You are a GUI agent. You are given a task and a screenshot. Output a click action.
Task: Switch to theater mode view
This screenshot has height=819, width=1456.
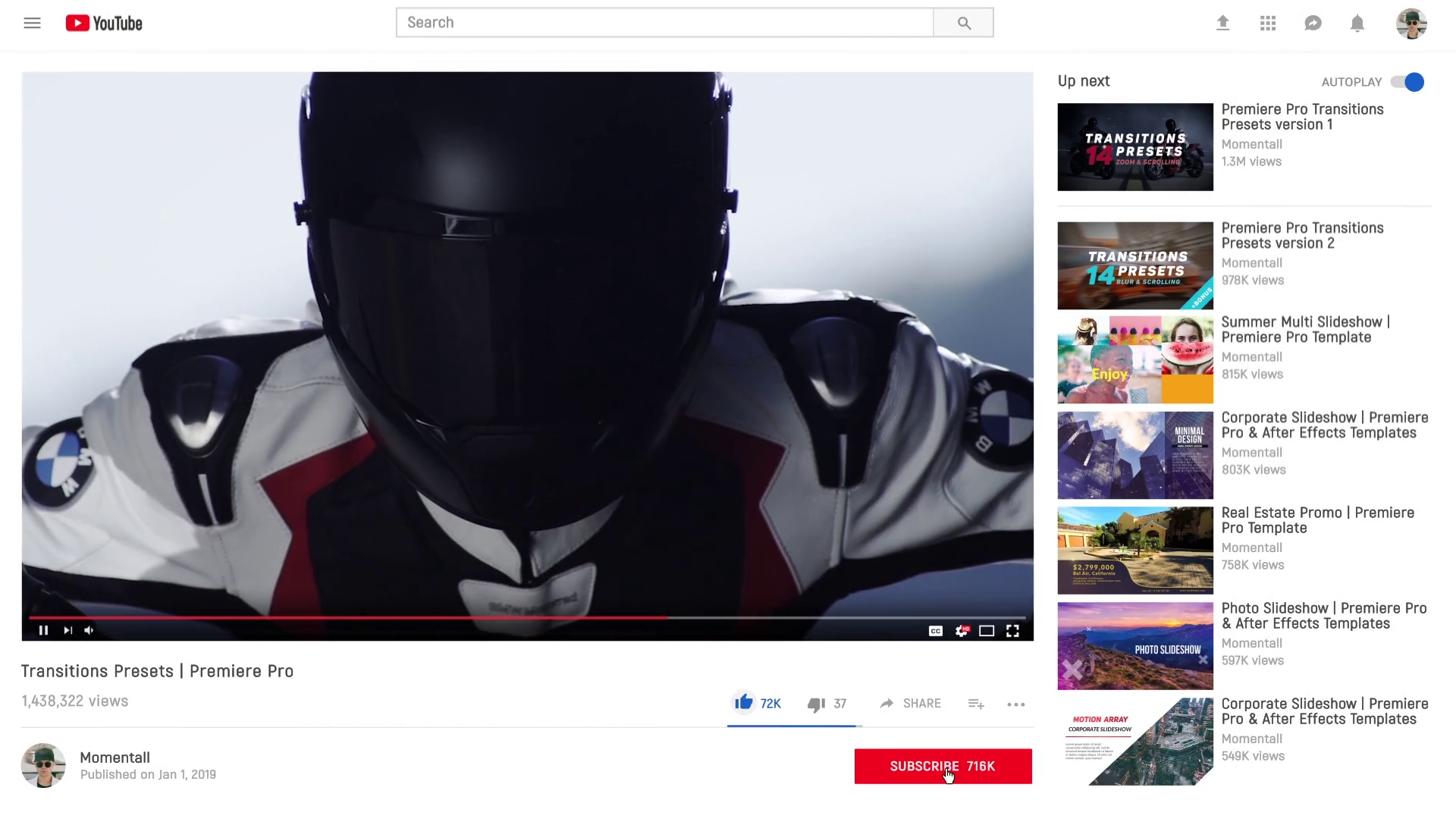coord(987,631)
